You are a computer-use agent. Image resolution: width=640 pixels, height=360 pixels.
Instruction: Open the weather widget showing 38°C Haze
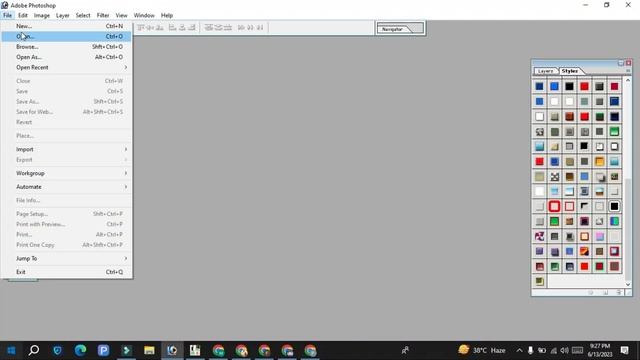(x=482, y=350)
